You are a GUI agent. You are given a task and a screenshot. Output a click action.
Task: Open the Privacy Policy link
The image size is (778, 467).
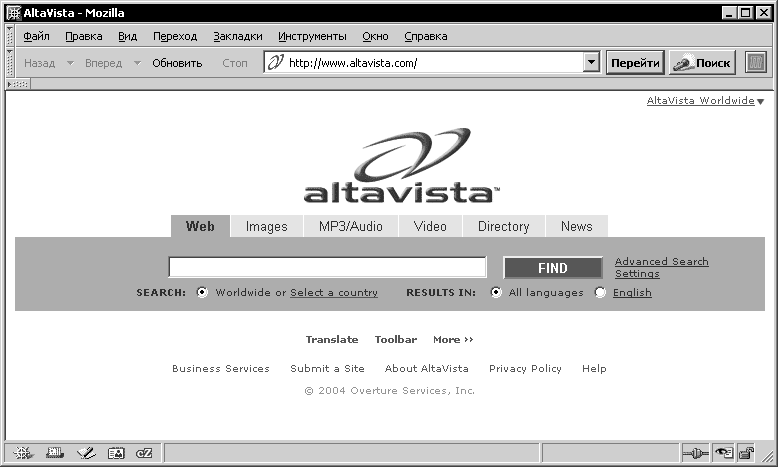[525, 368]
